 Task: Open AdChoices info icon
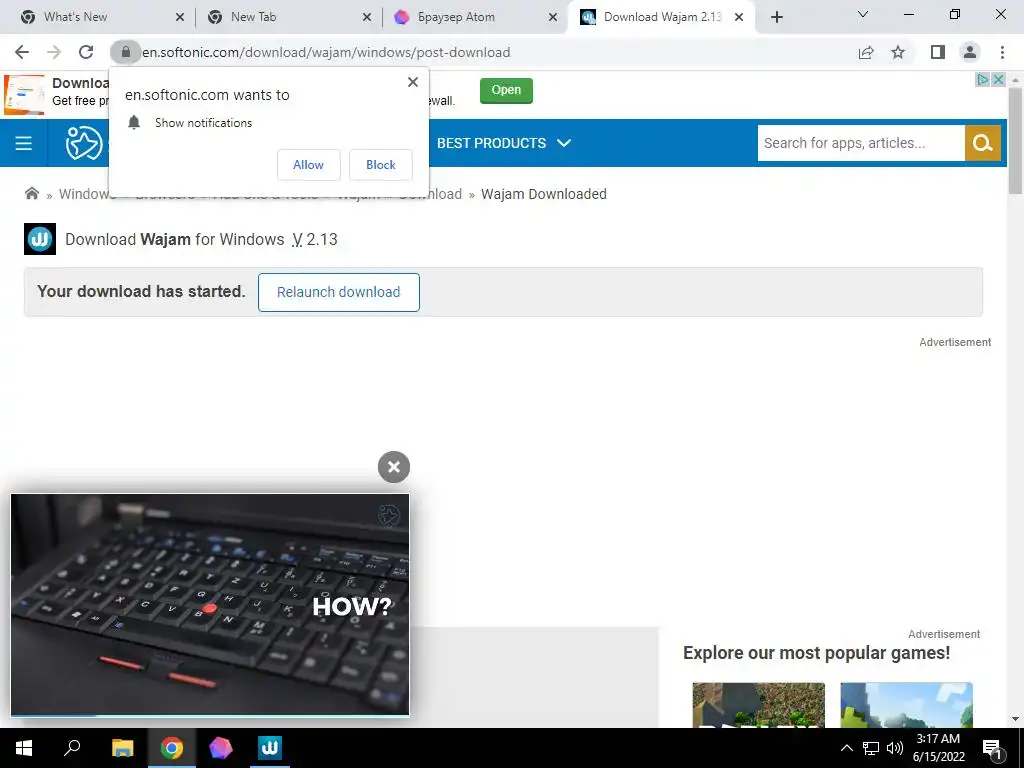983,80
